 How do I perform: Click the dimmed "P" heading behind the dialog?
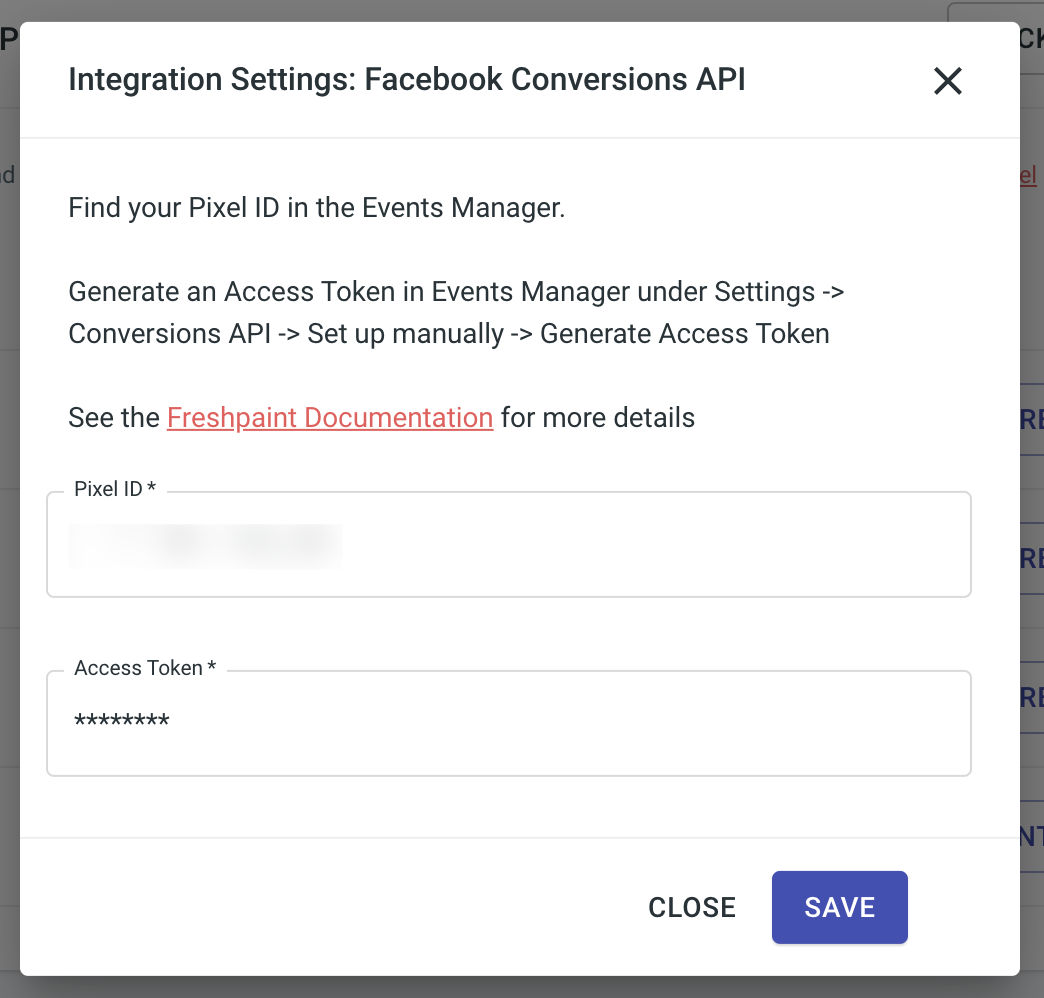click(9, 40)
